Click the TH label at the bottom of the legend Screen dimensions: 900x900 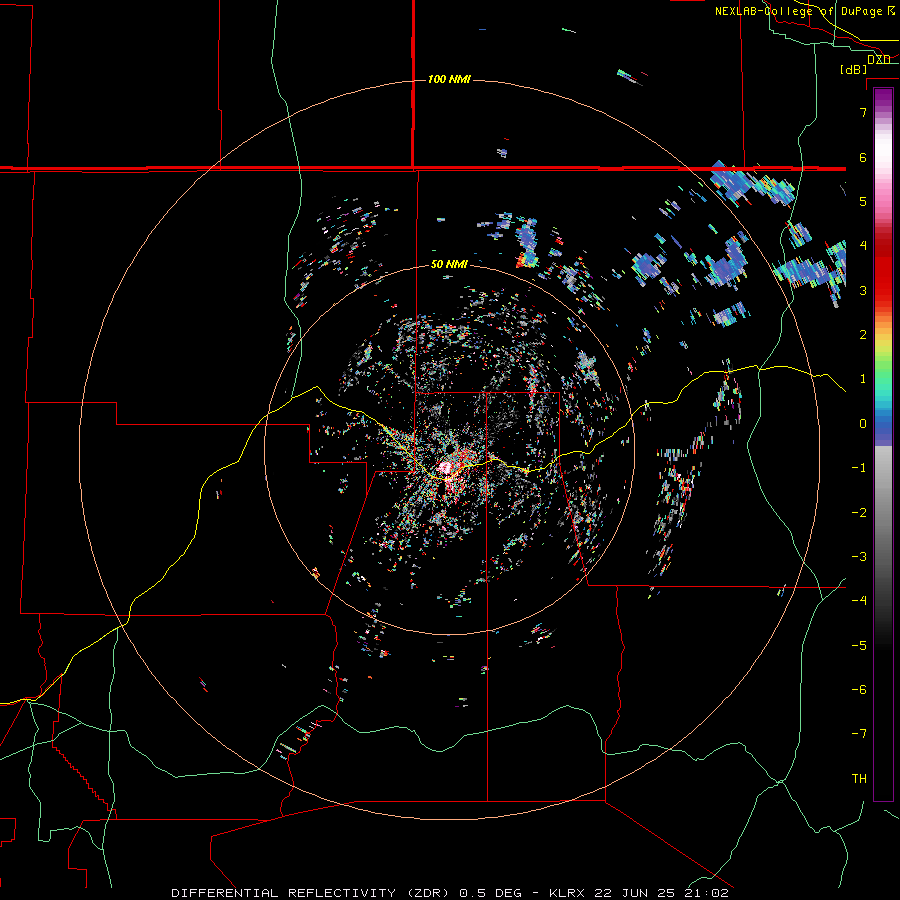click(859, 778)
